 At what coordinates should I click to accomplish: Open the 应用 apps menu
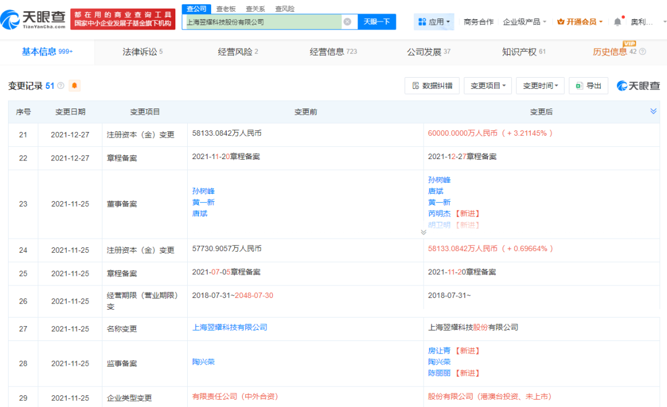point(435,21)
